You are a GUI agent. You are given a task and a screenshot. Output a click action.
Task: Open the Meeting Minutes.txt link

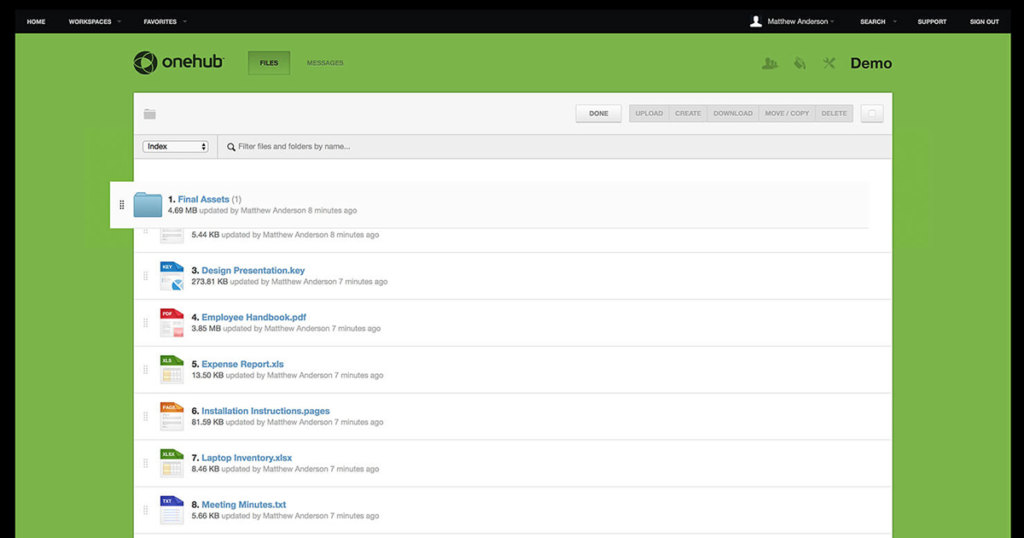point(243,505)
